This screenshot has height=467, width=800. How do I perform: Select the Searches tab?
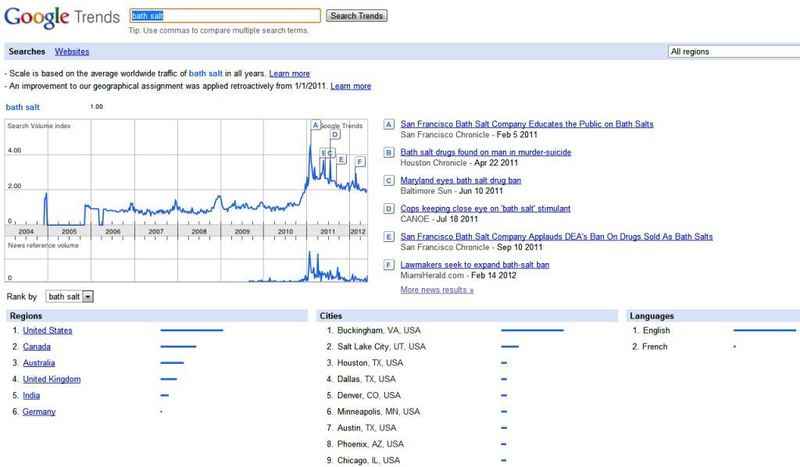tap(25, 51)
